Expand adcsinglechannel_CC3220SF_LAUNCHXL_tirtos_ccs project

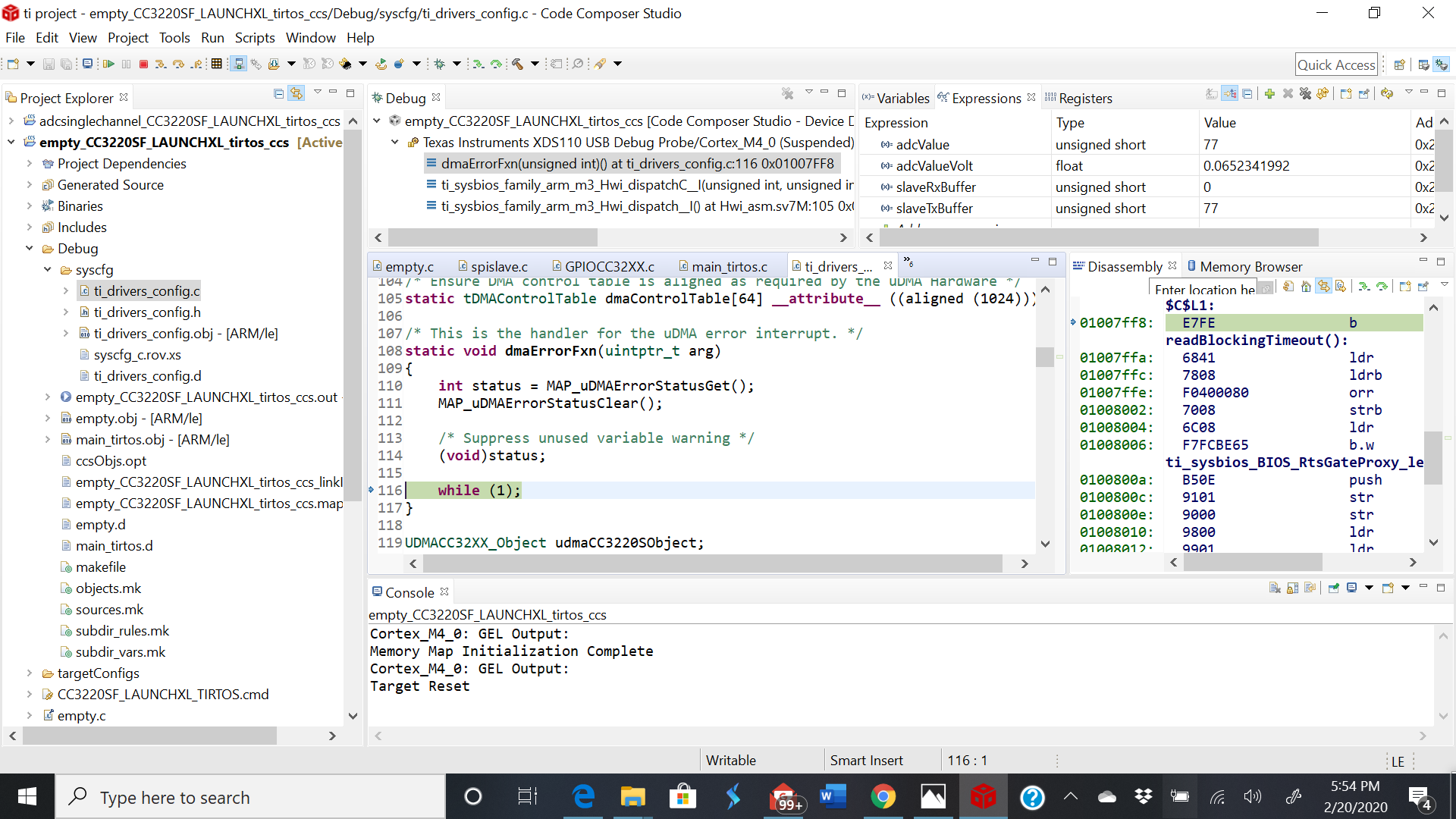(x=11, y=121)
